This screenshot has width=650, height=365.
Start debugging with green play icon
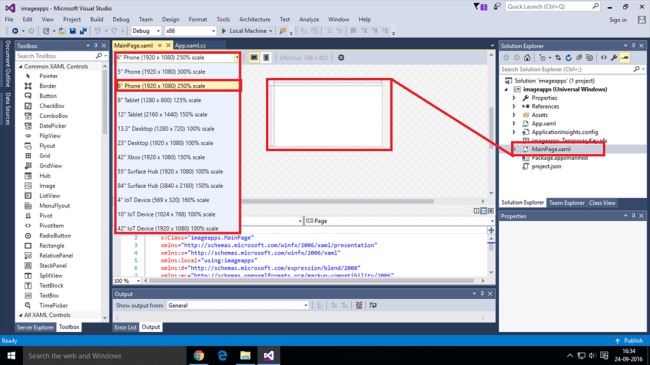(x=224, y=31)
